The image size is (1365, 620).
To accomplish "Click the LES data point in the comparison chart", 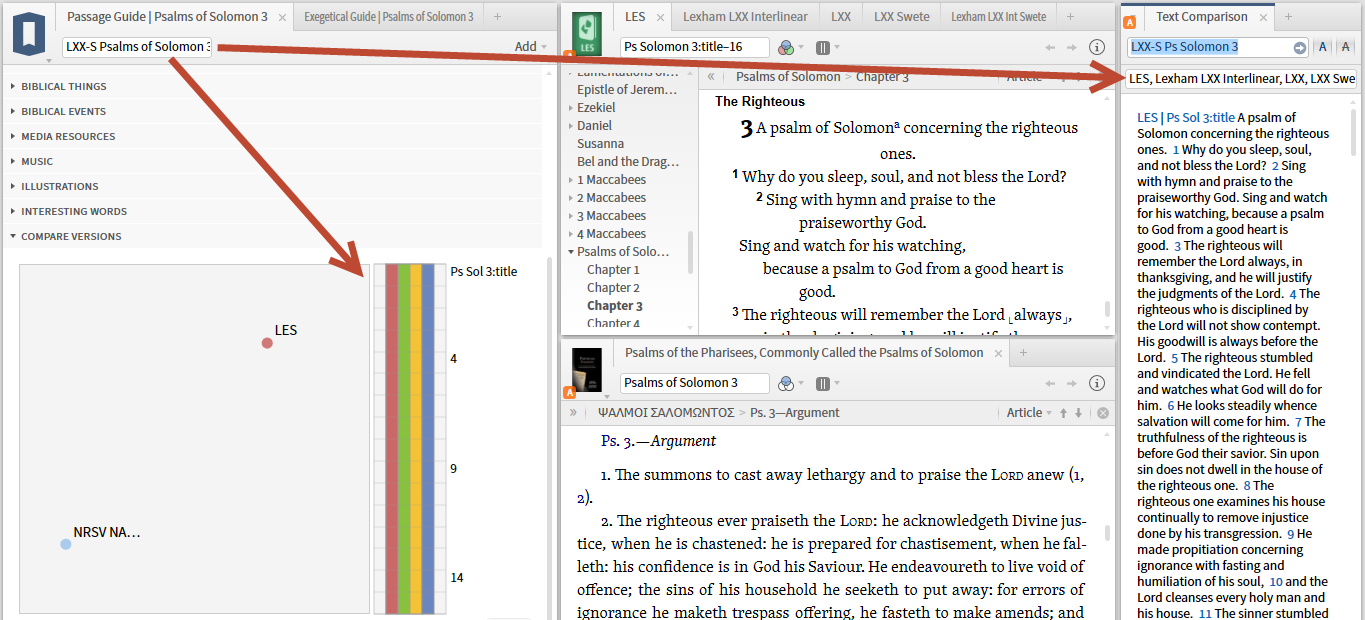I will click(267, 343).
